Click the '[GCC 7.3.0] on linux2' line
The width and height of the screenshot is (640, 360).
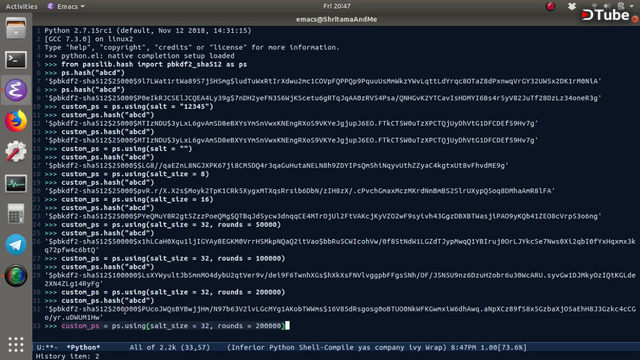tap(89, 39)
